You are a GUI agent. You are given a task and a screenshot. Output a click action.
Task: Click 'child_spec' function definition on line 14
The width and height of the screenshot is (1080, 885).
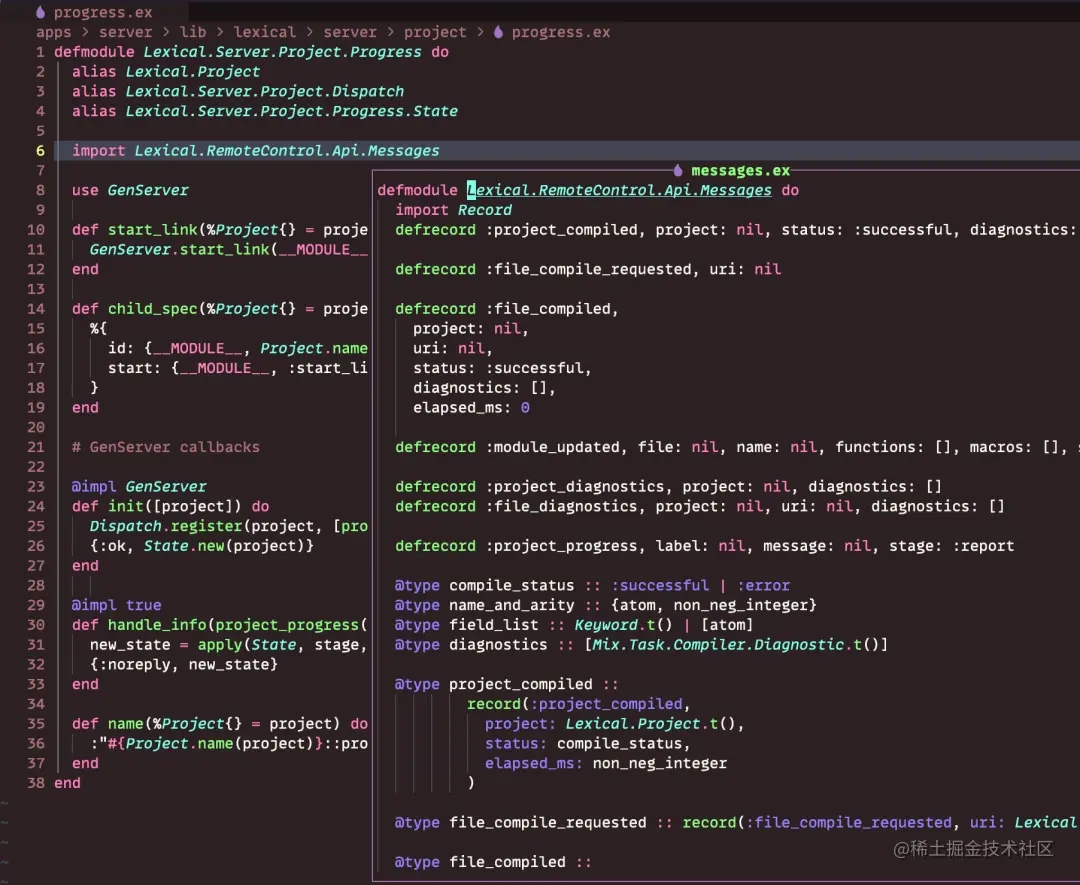[x=152, y=309]
